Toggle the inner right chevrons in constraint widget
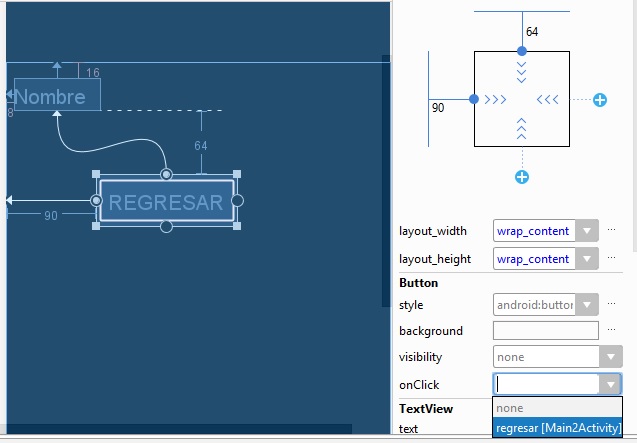 click(547, 100)
